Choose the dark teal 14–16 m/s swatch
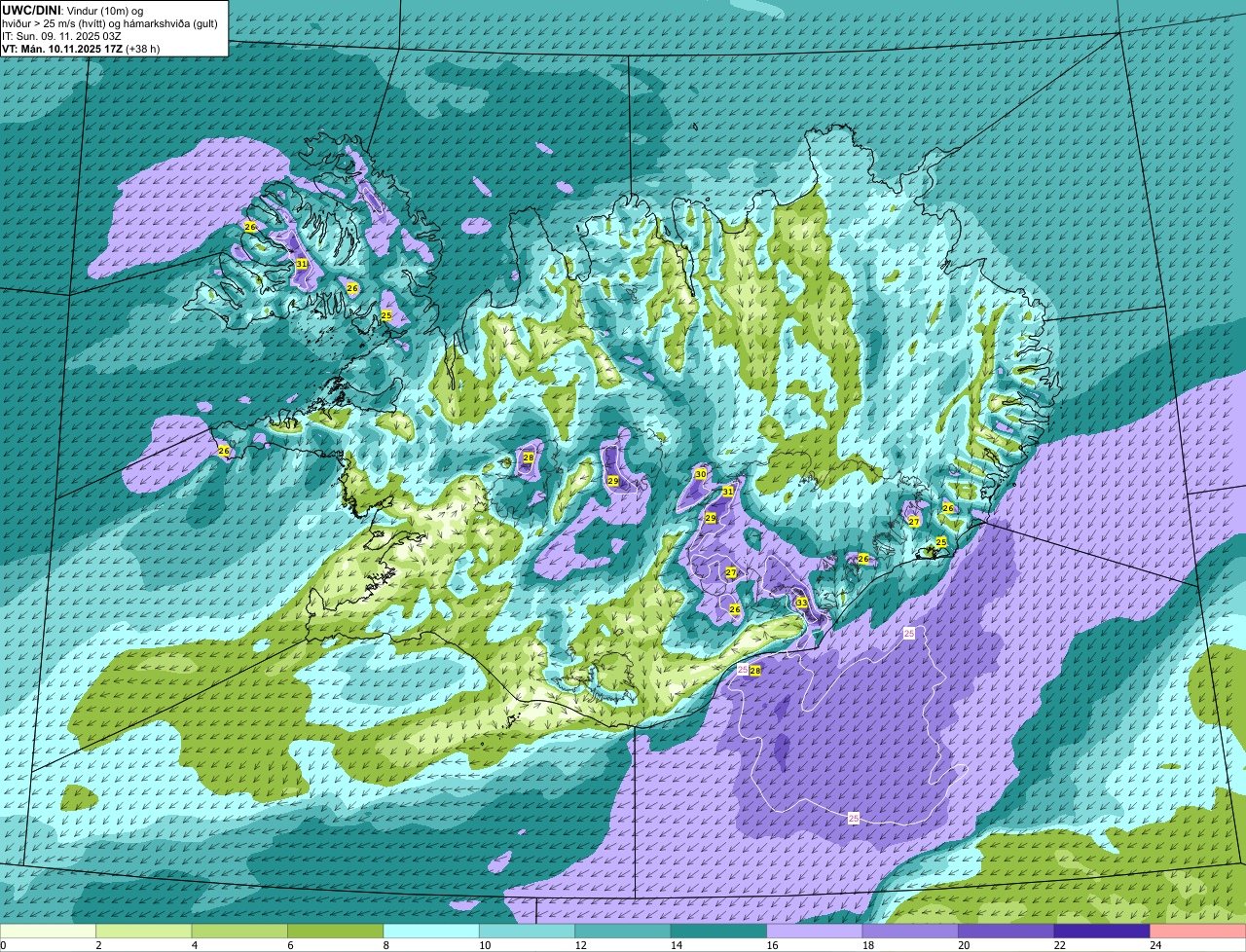1246x952 pixels. pyautogui.click(x=719, y=932)
